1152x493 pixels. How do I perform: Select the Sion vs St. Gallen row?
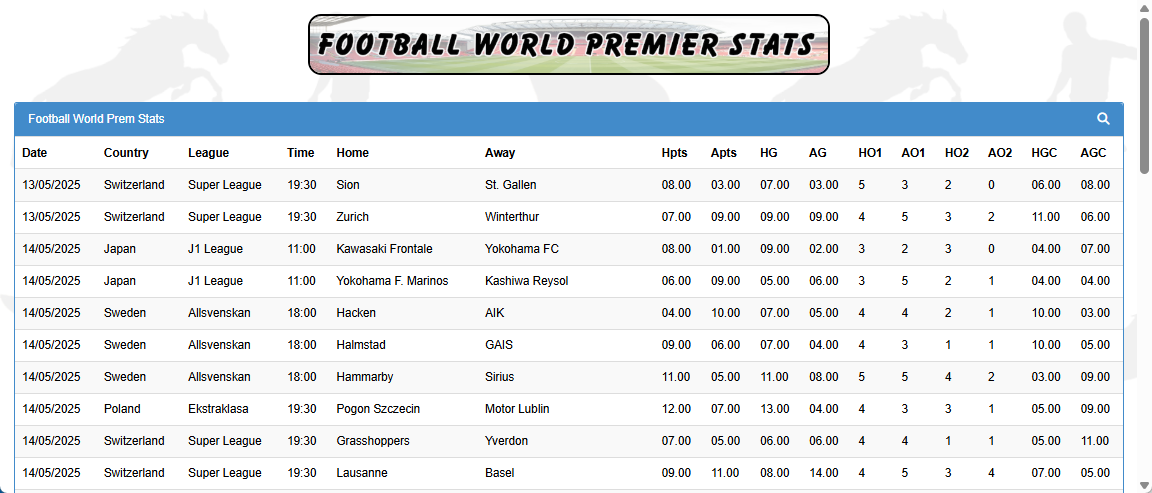(x=348, y=185)
